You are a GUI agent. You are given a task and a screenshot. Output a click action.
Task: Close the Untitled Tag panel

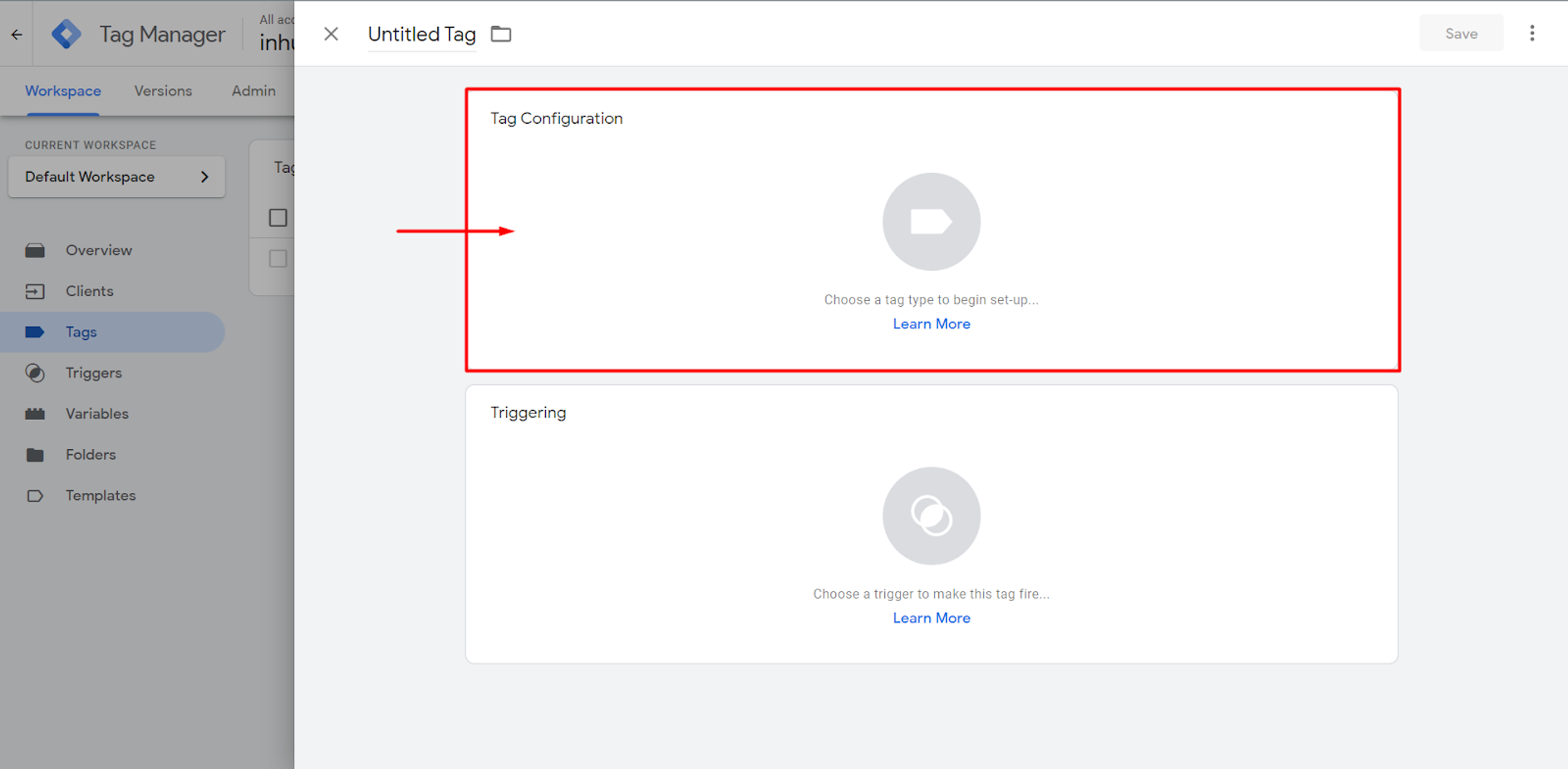pos(331,34)
